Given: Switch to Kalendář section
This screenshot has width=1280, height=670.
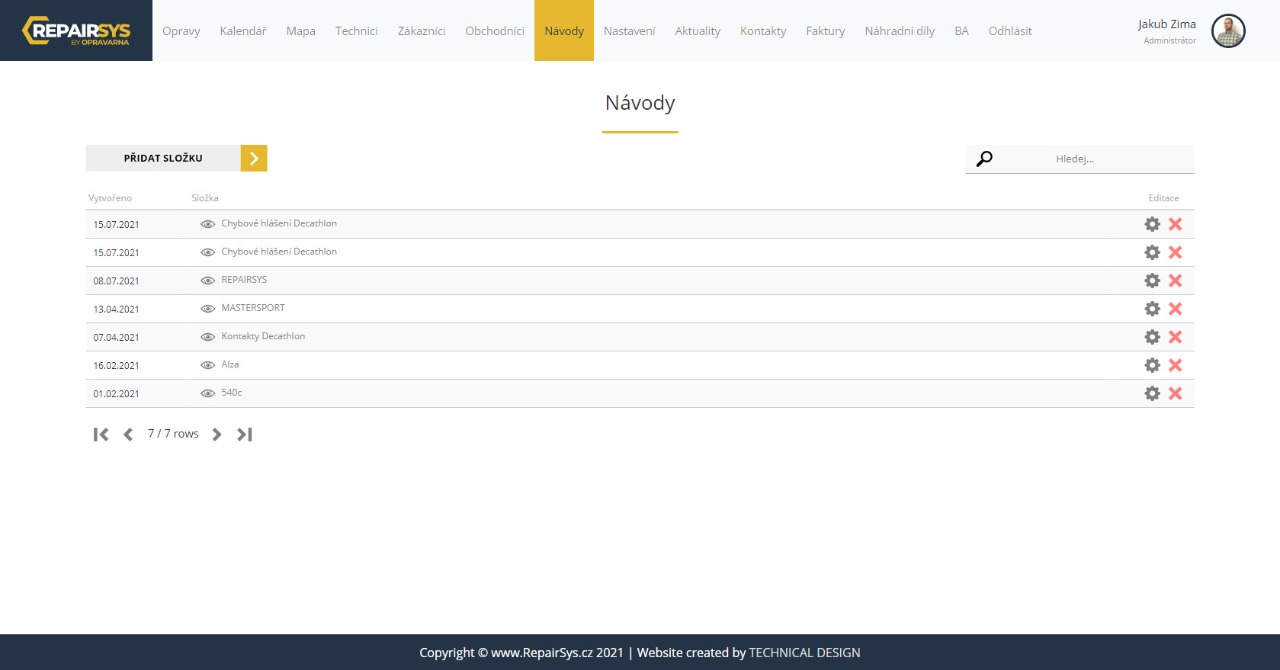Looking at the screenshot, I should pos(243,31).
